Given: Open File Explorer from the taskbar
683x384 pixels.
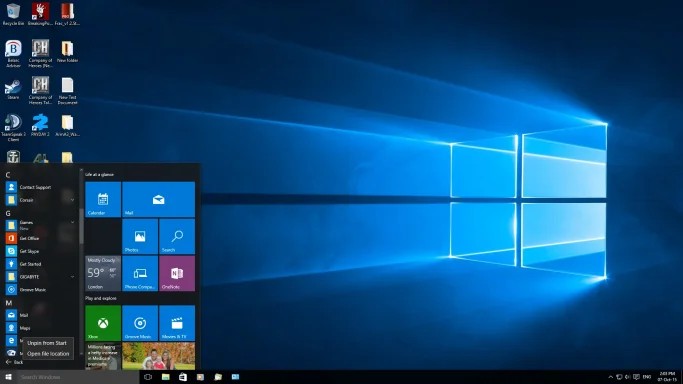Looking at the screenshot, I should 166,377.
